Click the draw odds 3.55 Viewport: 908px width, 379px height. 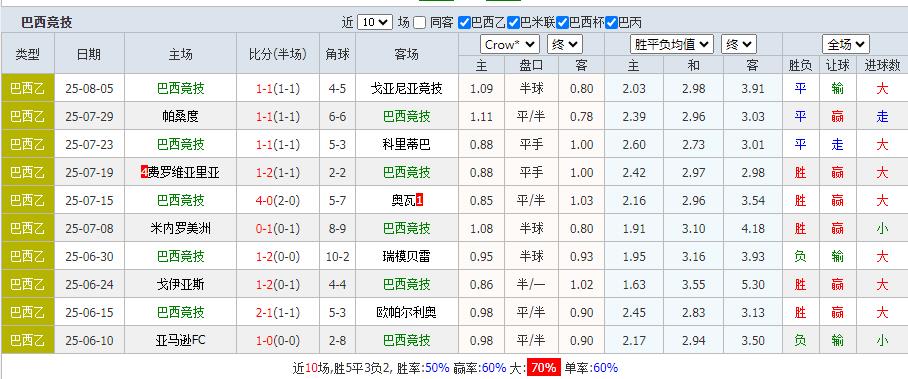click(694, 285)
